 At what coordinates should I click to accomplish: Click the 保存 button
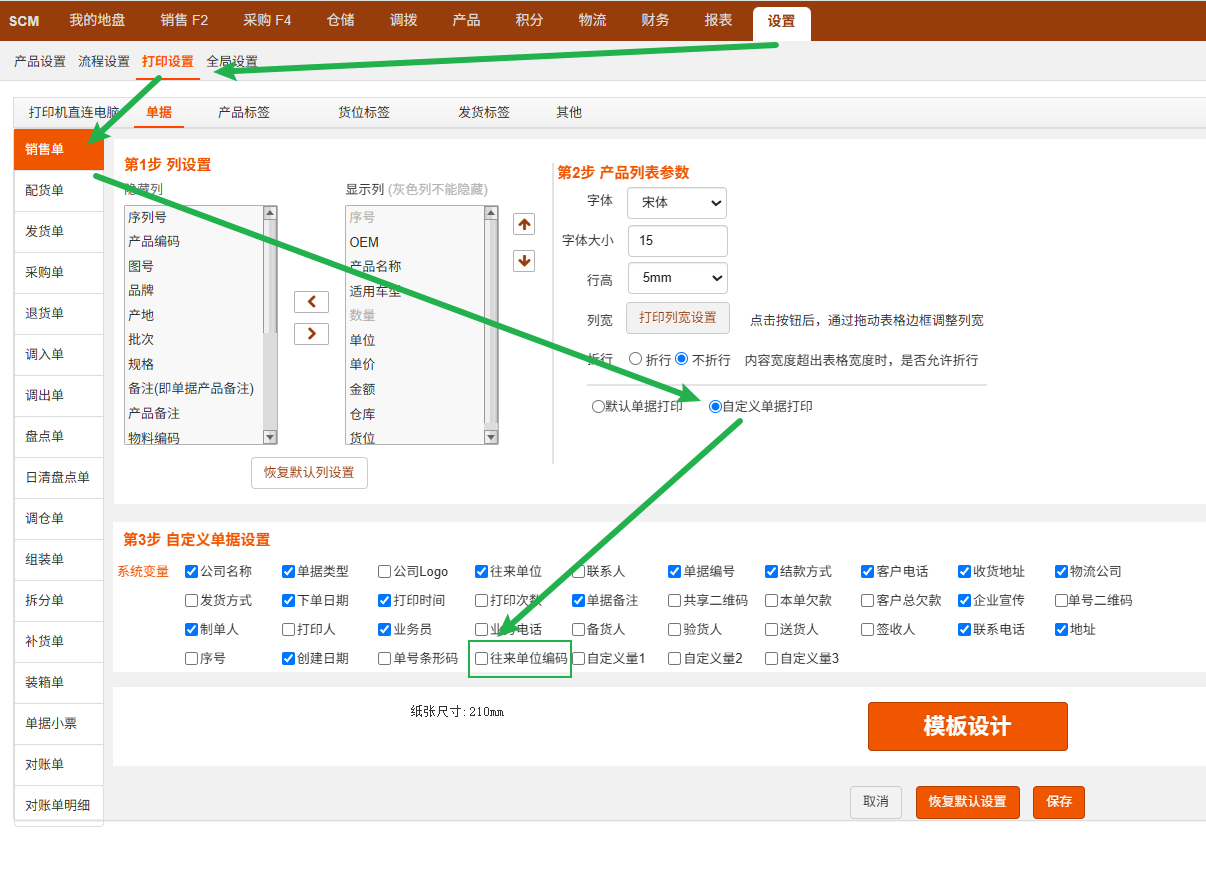click(x=1058, y=802)
